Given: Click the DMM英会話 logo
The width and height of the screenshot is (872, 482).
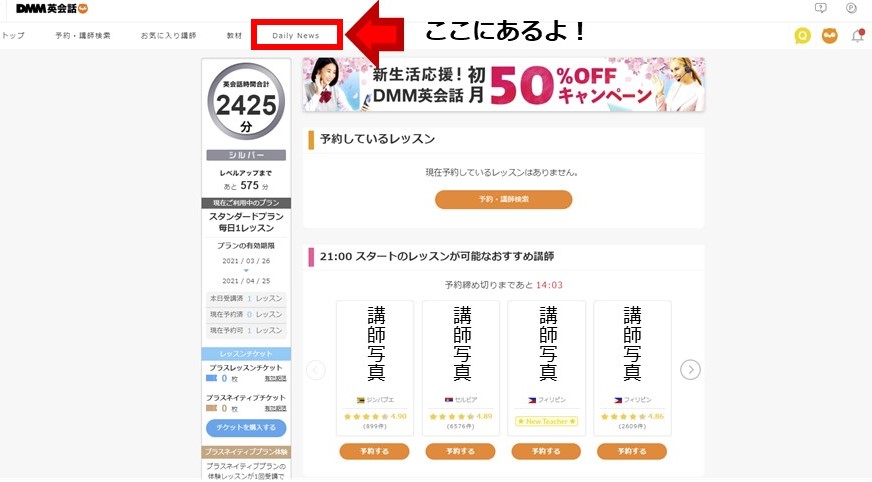Looking at the screenshot, I should 52,8.
